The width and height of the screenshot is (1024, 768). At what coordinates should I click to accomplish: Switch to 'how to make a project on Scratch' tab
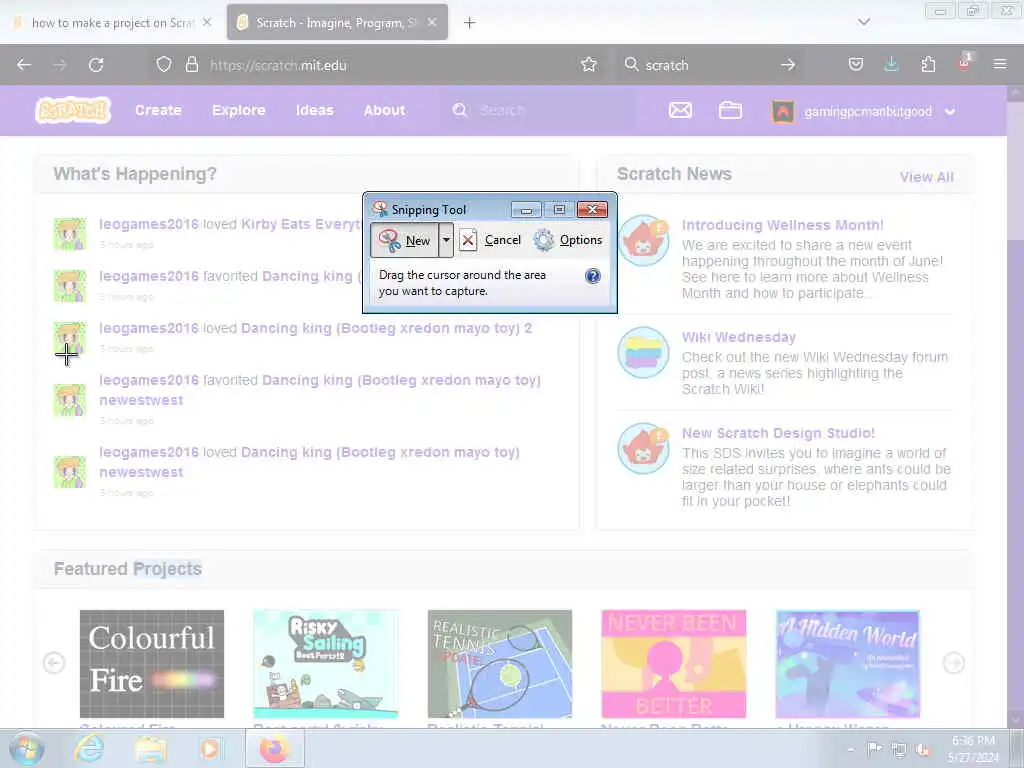pos(112,23)
